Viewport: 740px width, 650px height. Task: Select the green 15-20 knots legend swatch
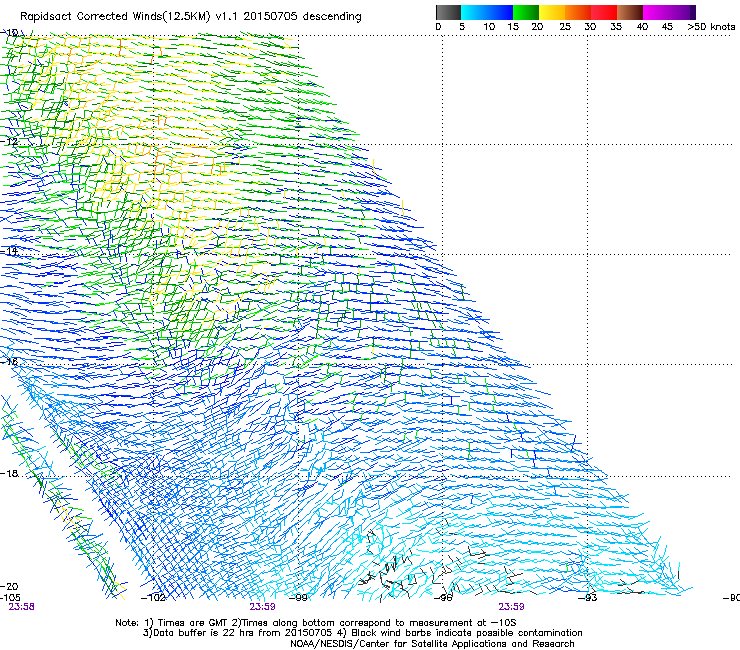(x=526, y=12)
